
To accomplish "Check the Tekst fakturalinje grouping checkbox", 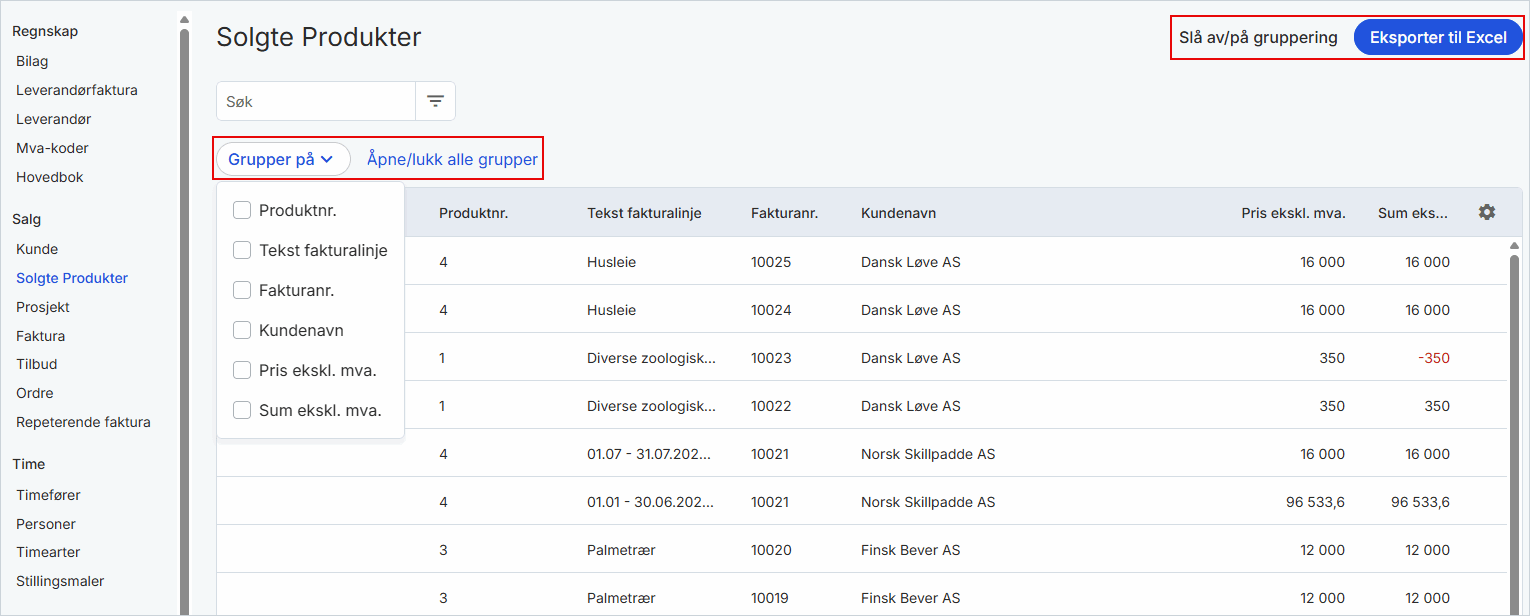I will pyautogui.click(x=242, y=250).
